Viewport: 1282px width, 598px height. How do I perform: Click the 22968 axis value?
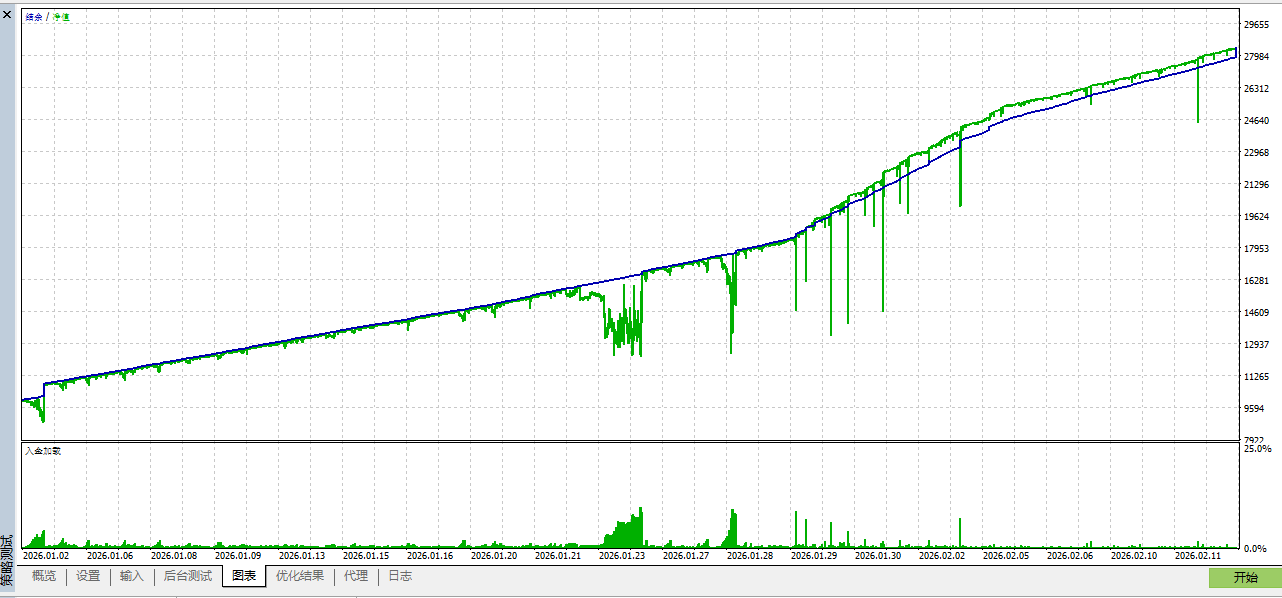tap(1256, 153)
